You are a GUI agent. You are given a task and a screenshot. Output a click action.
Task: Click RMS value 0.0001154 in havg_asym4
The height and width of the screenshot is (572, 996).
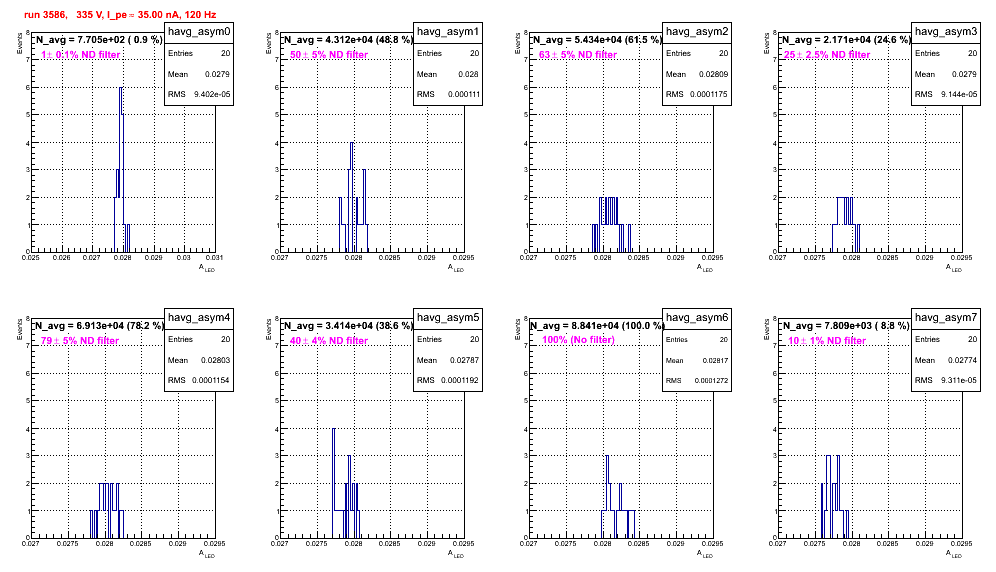(x=211, y=381)
